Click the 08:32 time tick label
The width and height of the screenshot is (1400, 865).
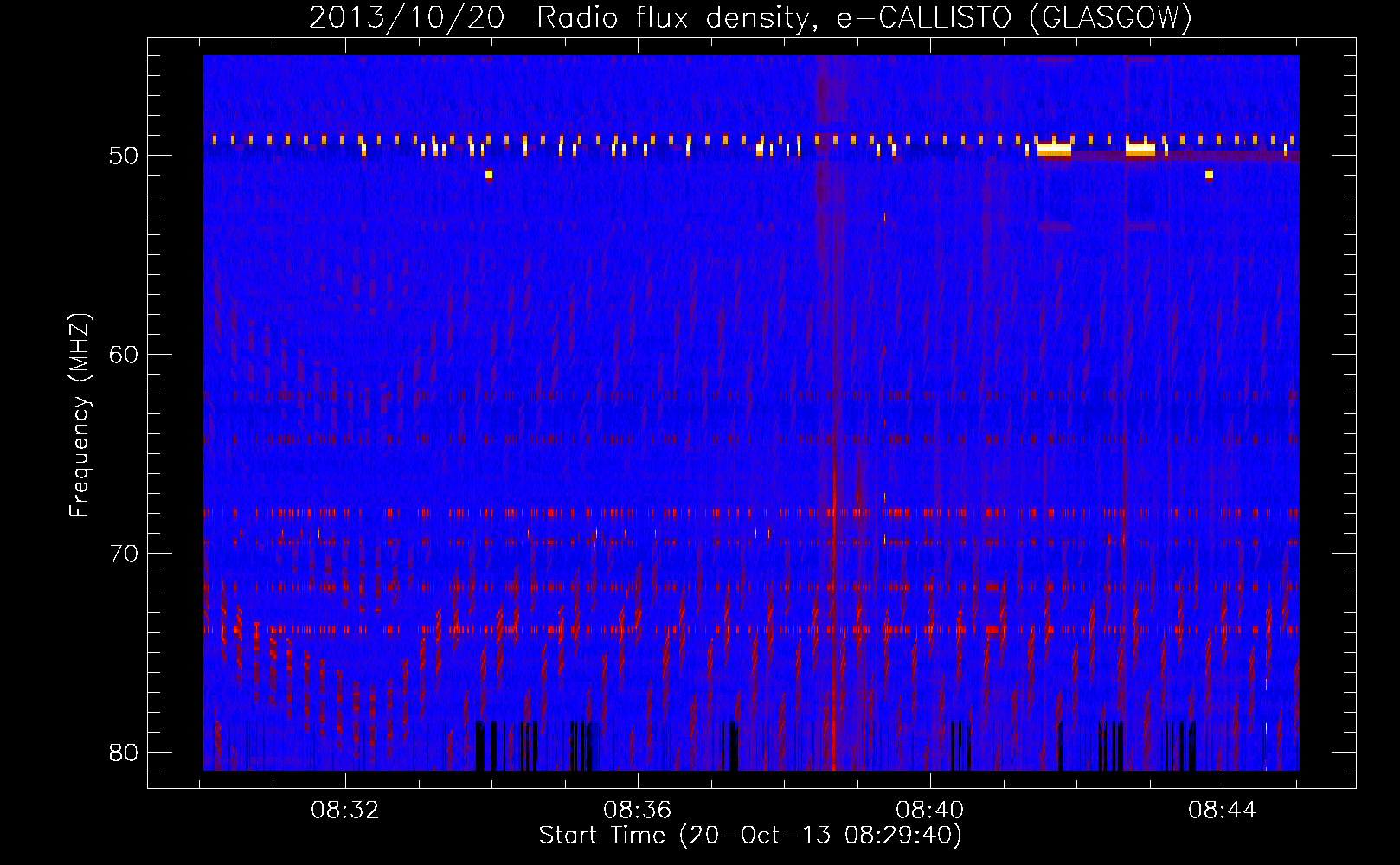coord(345,811)
